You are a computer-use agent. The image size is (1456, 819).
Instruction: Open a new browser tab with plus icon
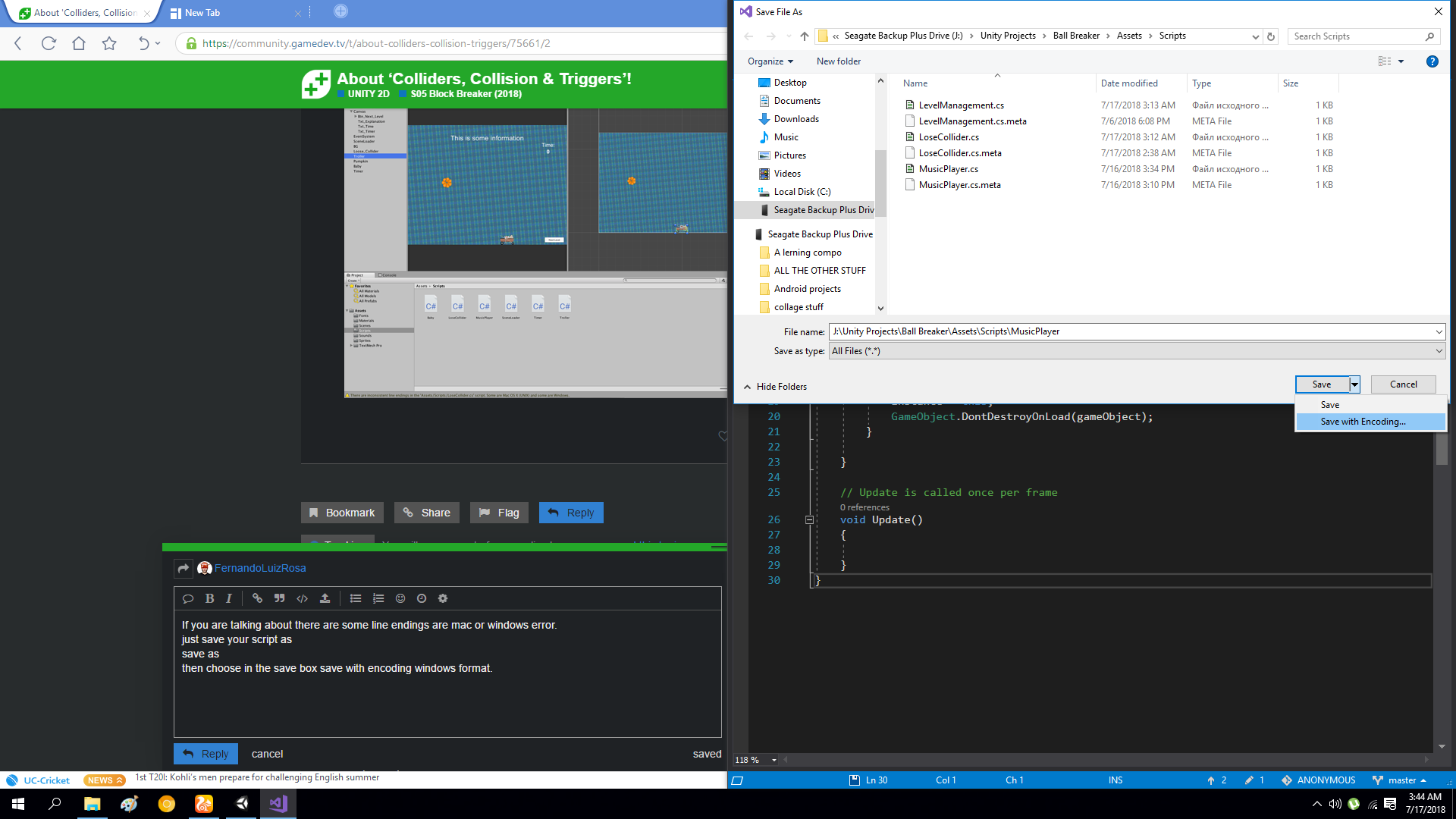click(340, 11)
